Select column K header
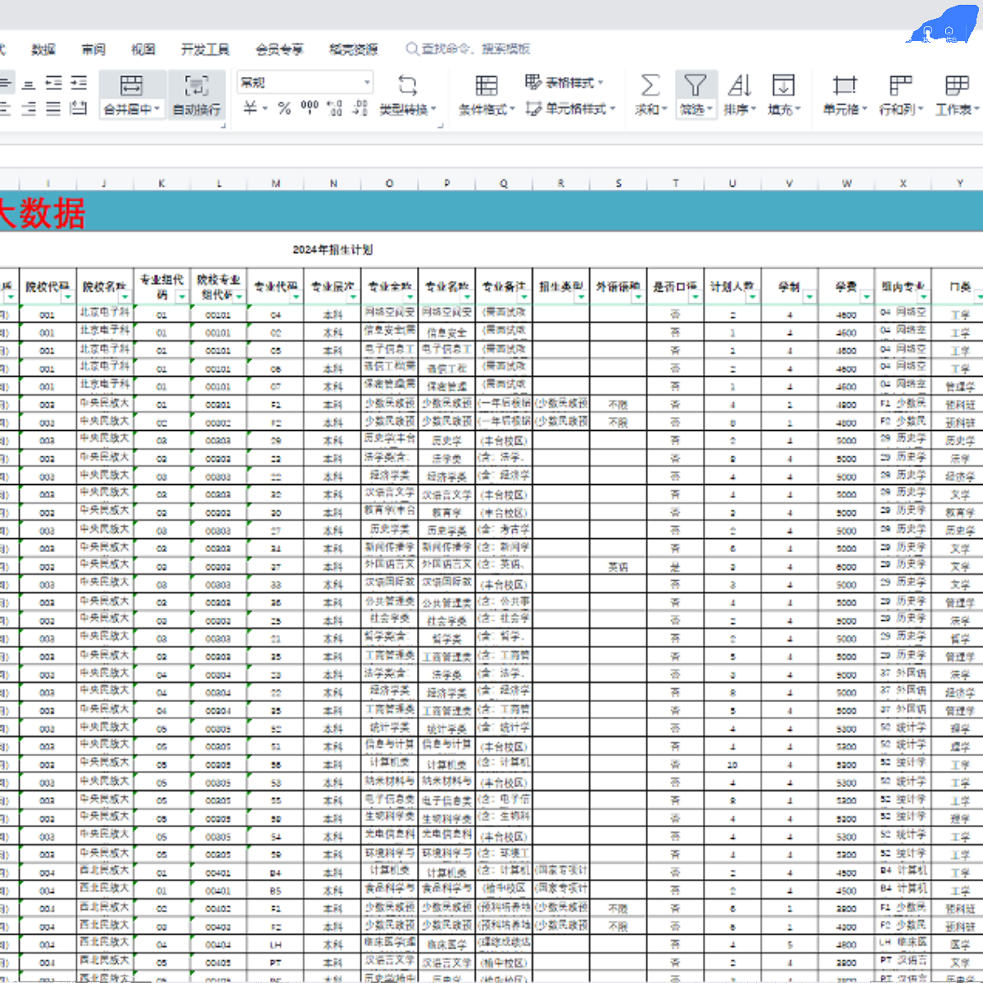This screenshot has height=983, width=983. pos(162,183)
